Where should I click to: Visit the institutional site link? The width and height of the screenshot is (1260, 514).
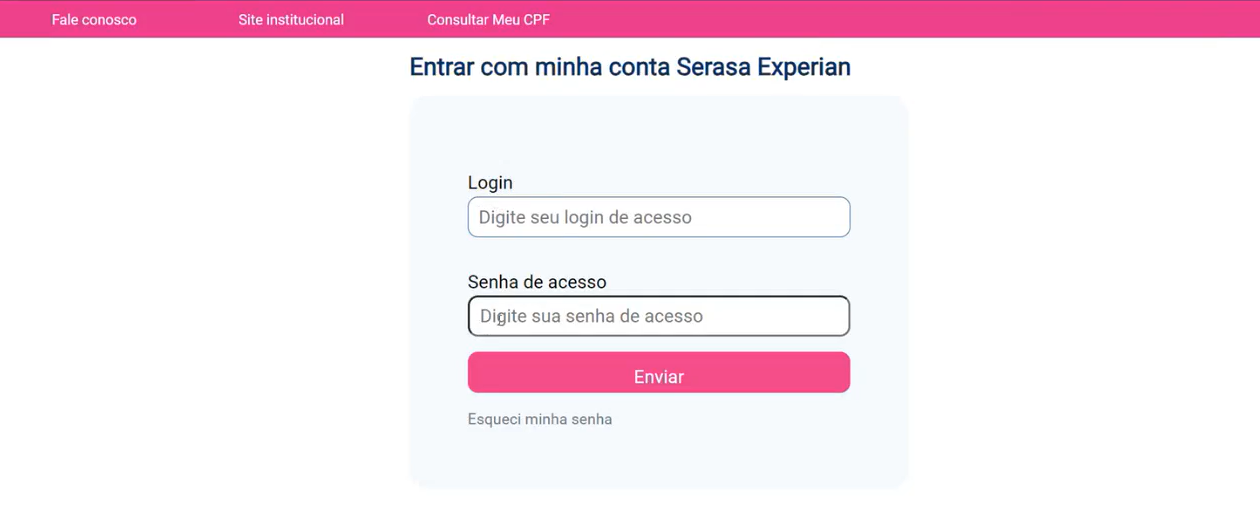point(291,20)
